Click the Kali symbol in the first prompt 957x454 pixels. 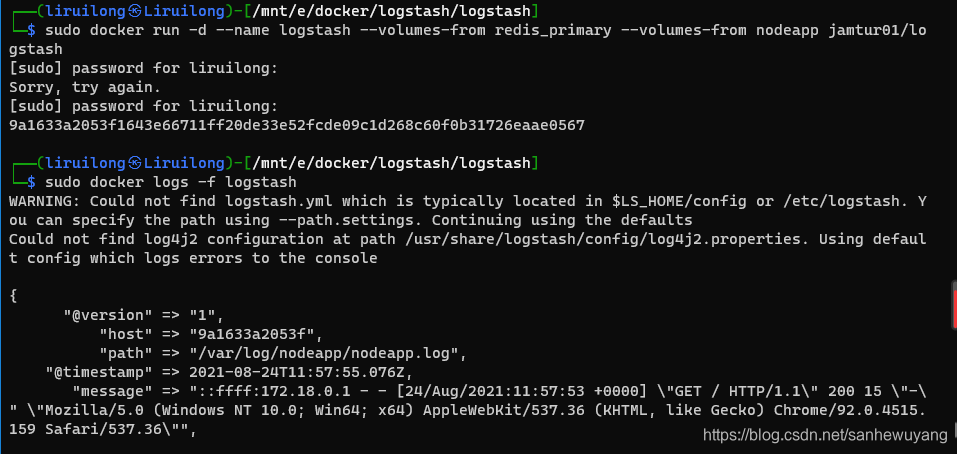135,11
